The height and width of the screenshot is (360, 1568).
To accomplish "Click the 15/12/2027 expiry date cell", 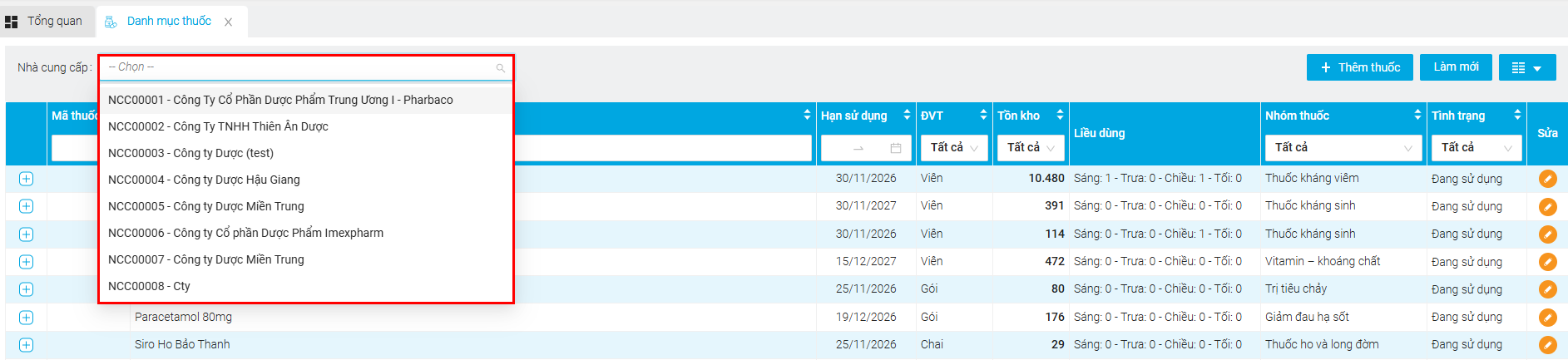I will 866,261.
